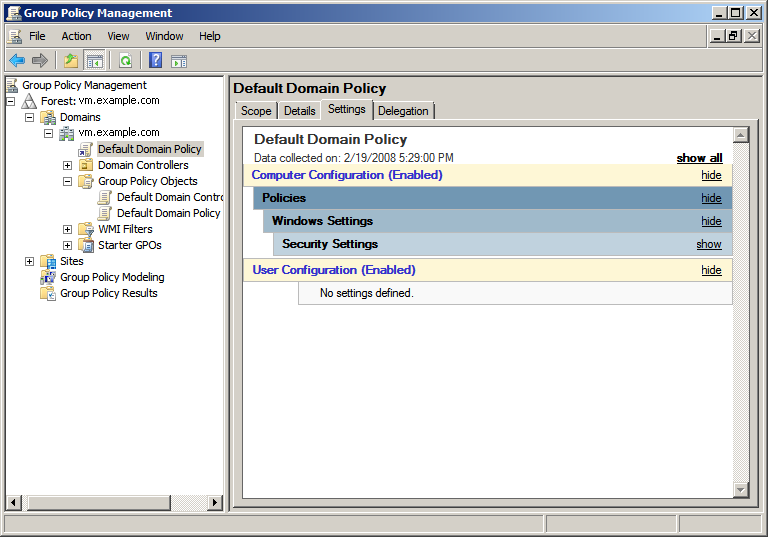The image size is (768, 537).
Task: Select Default Domain Policy under vm.example.com
Action: (x=149, y=149)
